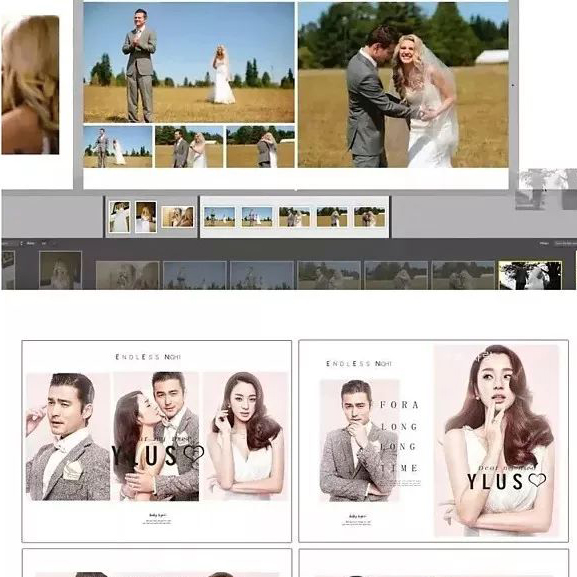
Task: Pick the highlighted black-and-white filmstrip image
Action: (x=530, y=275)
